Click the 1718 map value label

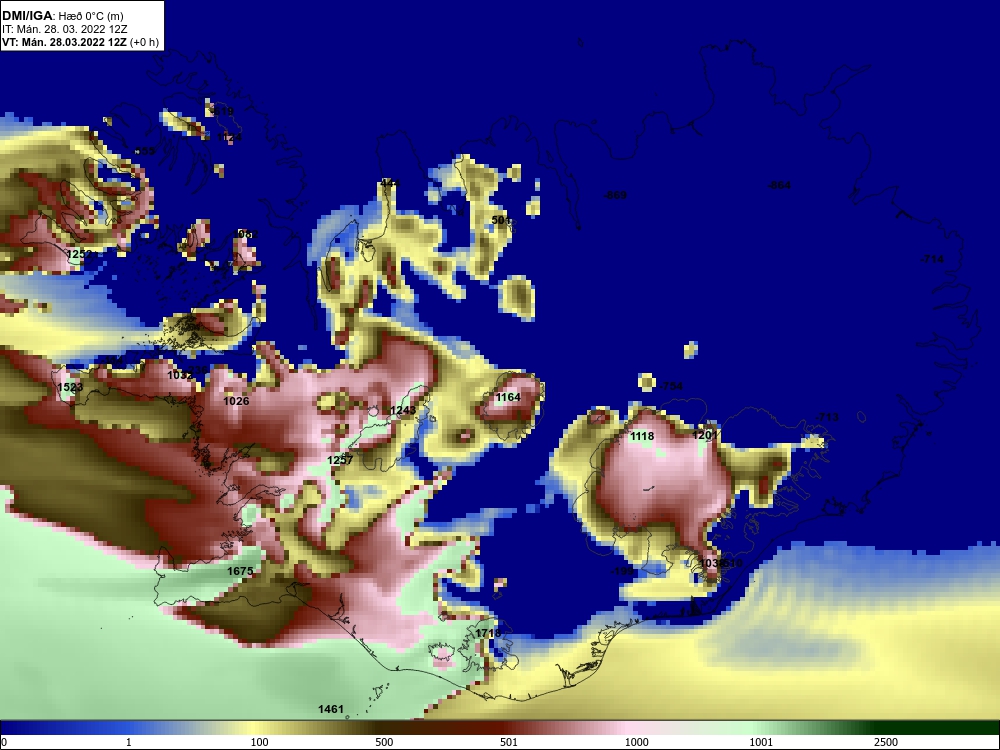click(488, 633)
